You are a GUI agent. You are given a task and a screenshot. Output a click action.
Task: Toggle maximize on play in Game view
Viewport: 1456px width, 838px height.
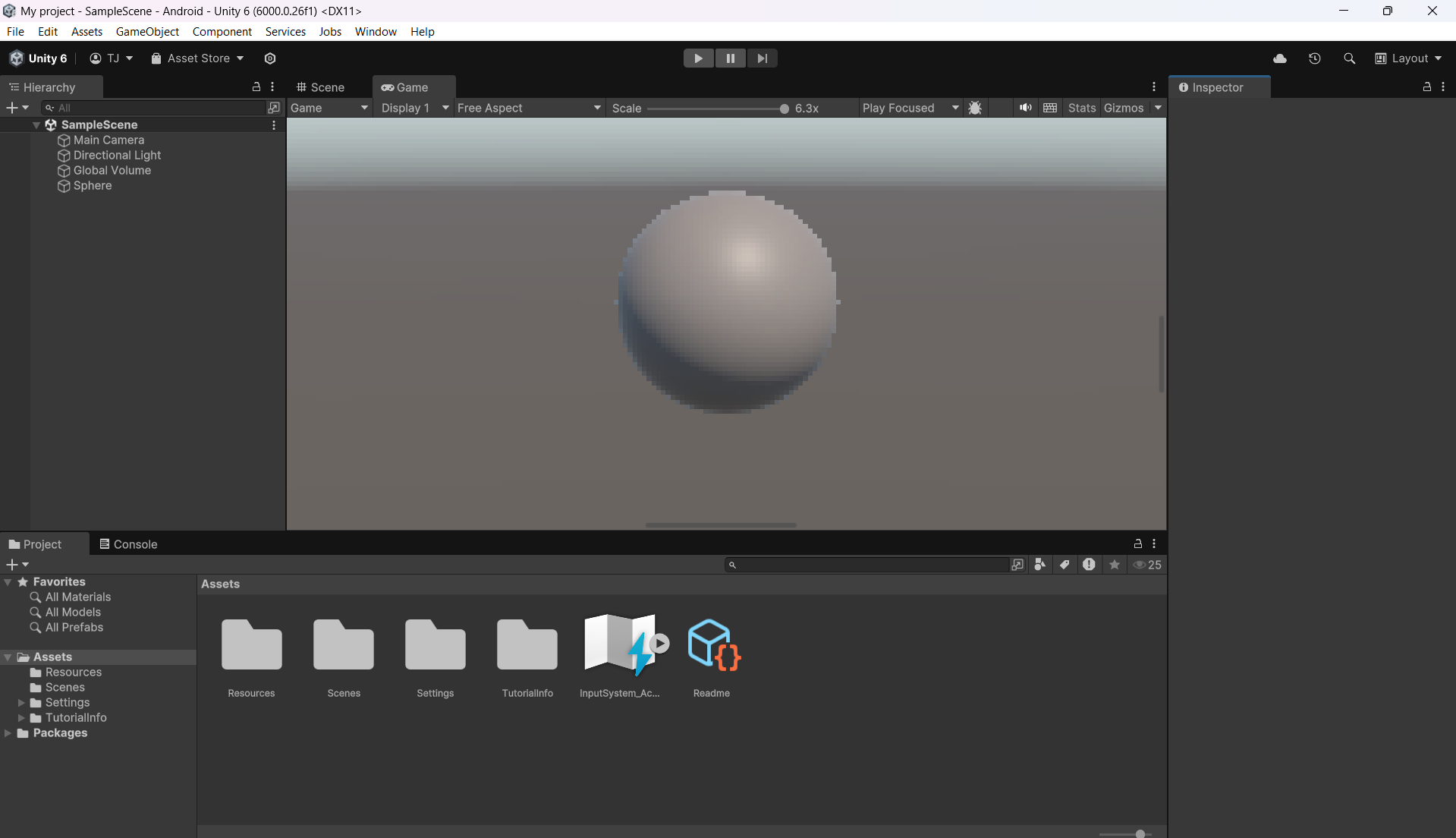[x=910, y=108]
